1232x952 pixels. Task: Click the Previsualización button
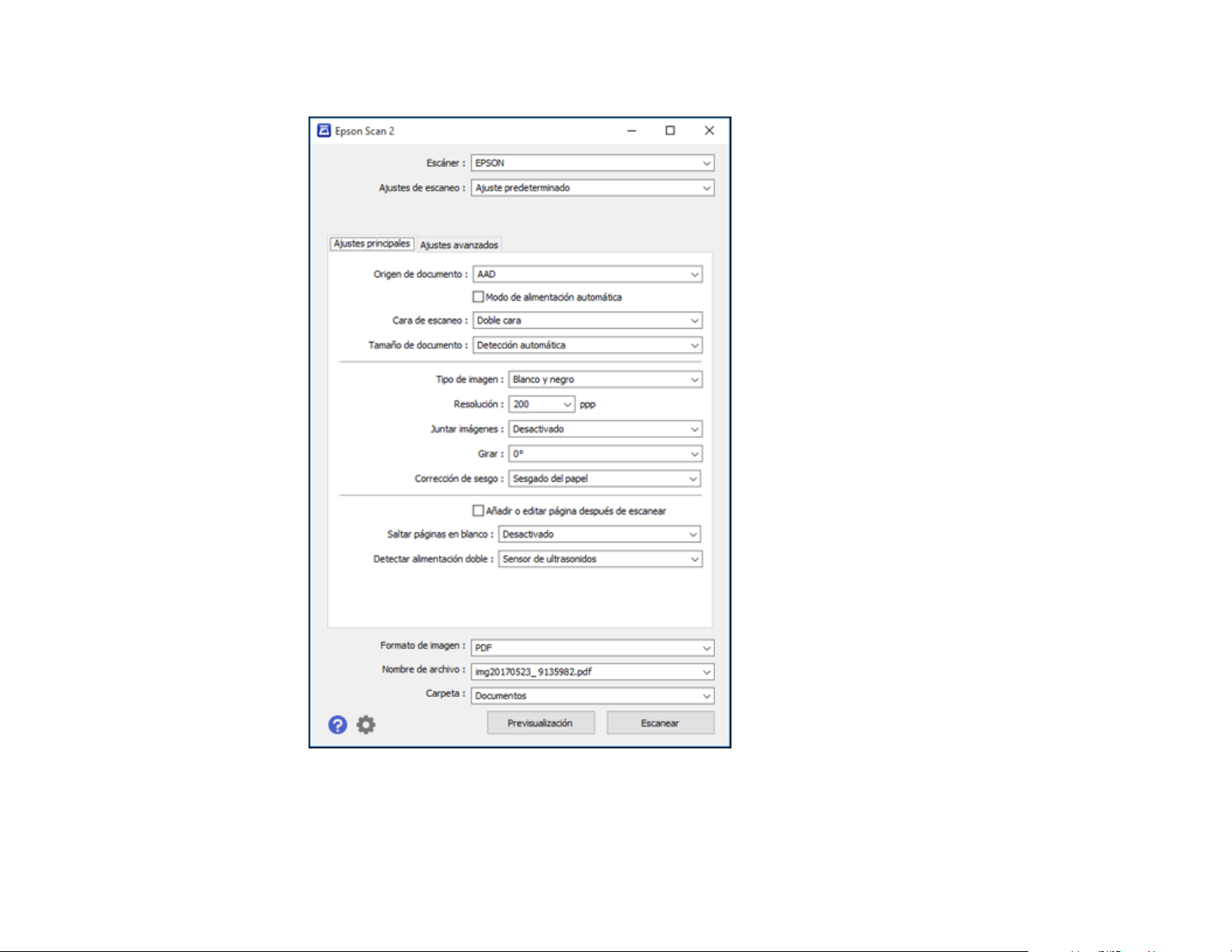pos(541,723)
